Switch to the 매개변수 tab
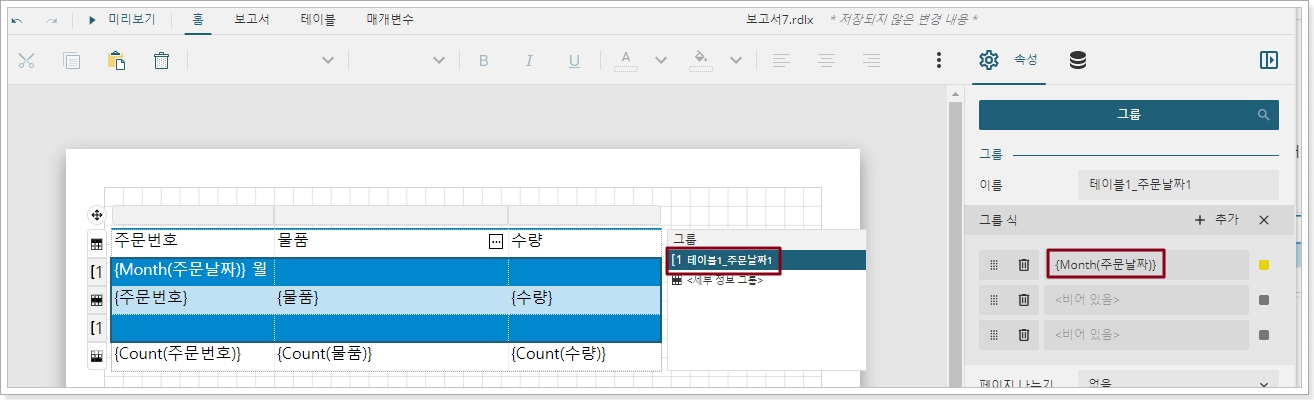Viewport: 1314px width, 400px height. (x=390, y=19)
